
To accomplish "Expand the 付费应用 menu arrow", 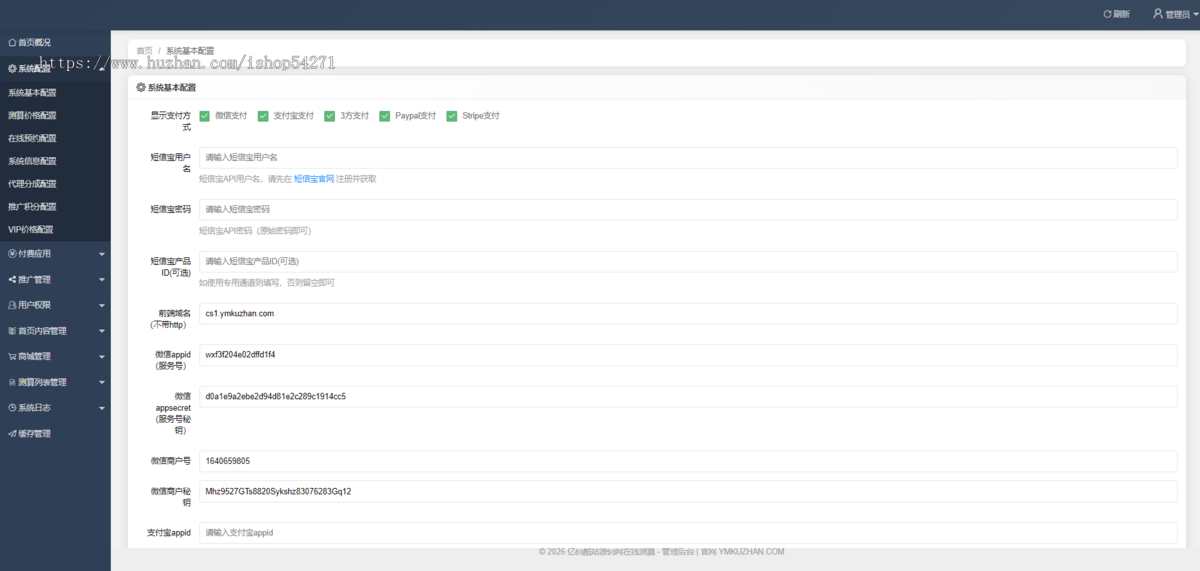I will (x=102, y=254).
